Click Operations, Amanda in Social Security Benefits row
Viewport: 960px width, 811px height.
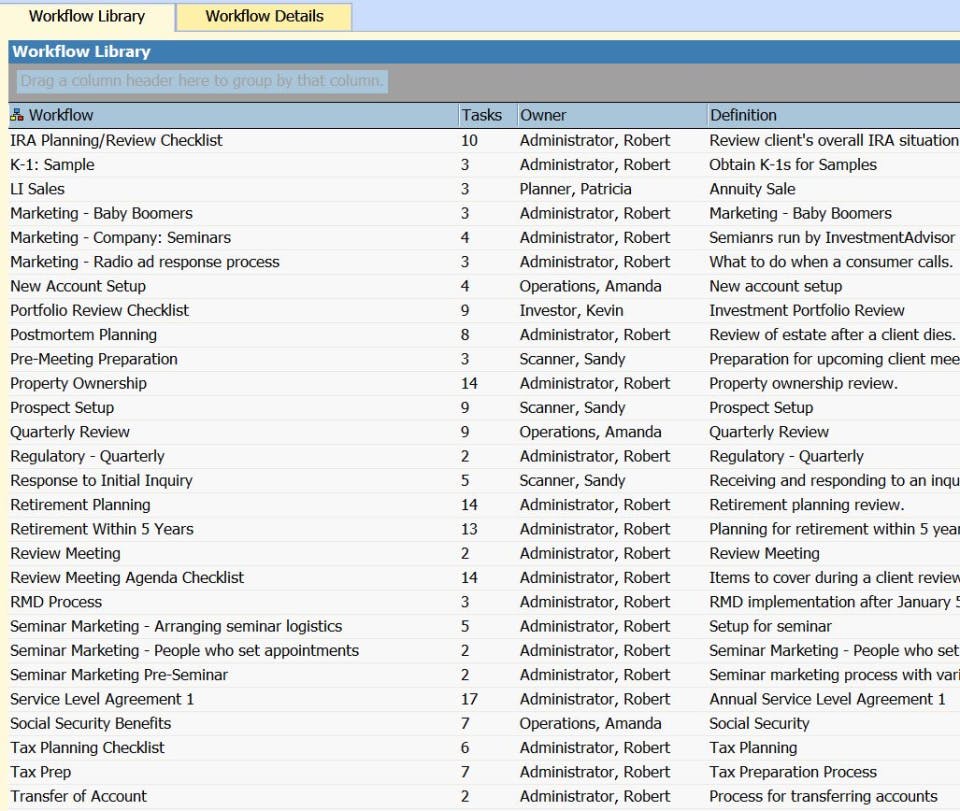tap(590, 723)
